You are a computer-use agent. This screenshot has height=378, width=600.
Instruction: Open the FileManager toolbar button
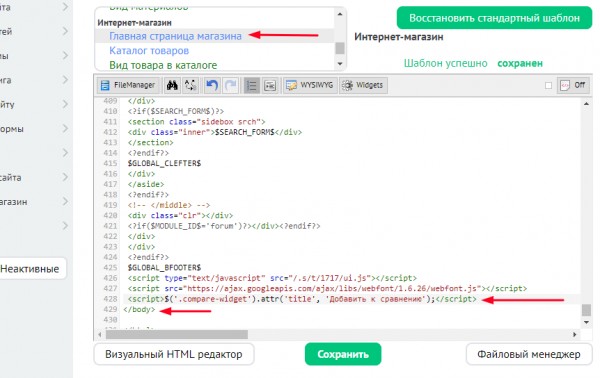(128, 85)
